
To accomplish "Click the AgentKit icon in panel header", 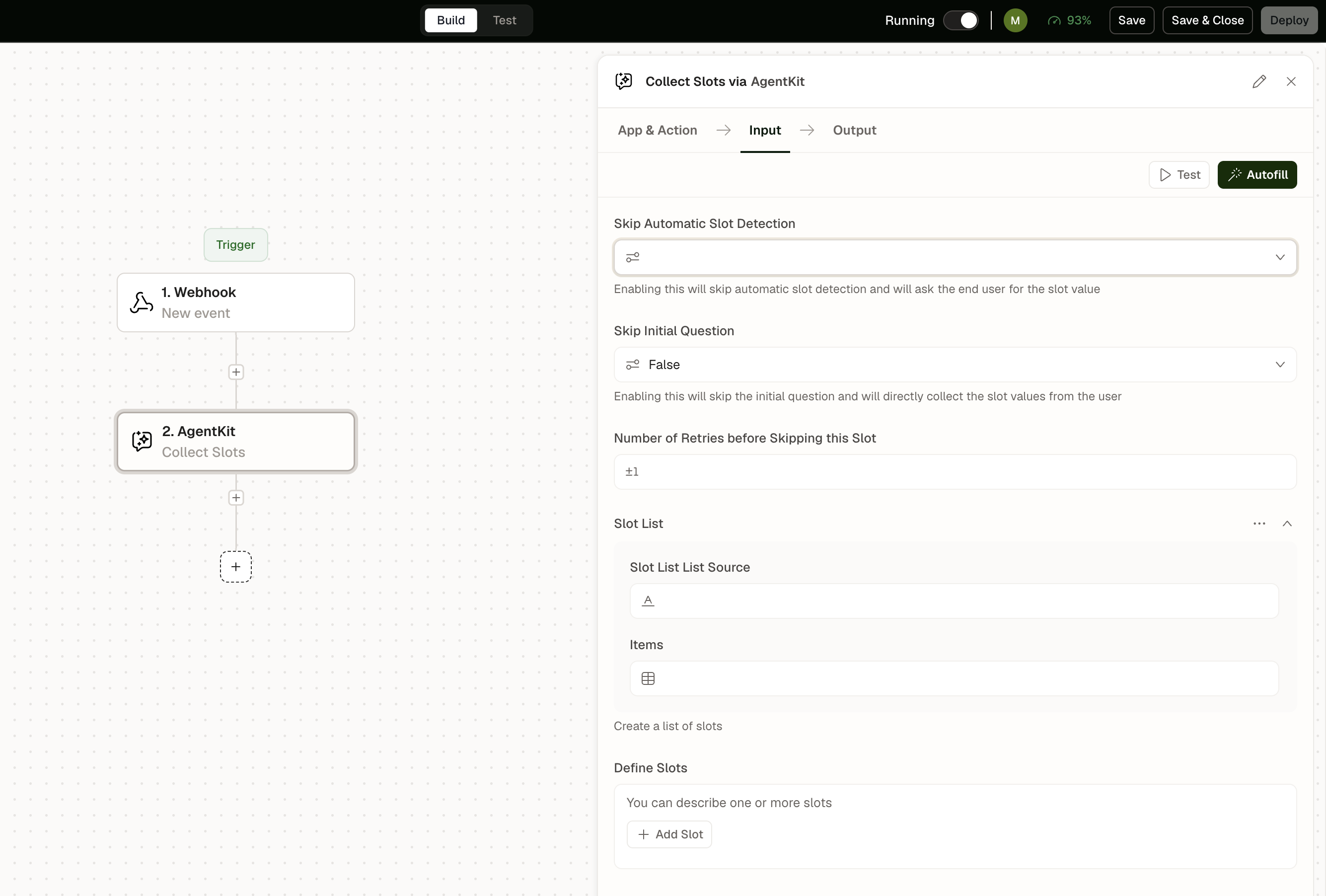I will tap(624, 81).
